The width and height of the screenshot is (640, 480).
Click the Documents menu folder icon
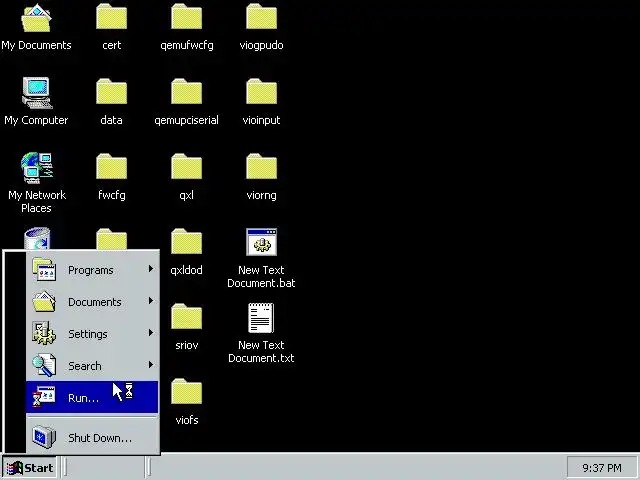(x=44, y=302)
